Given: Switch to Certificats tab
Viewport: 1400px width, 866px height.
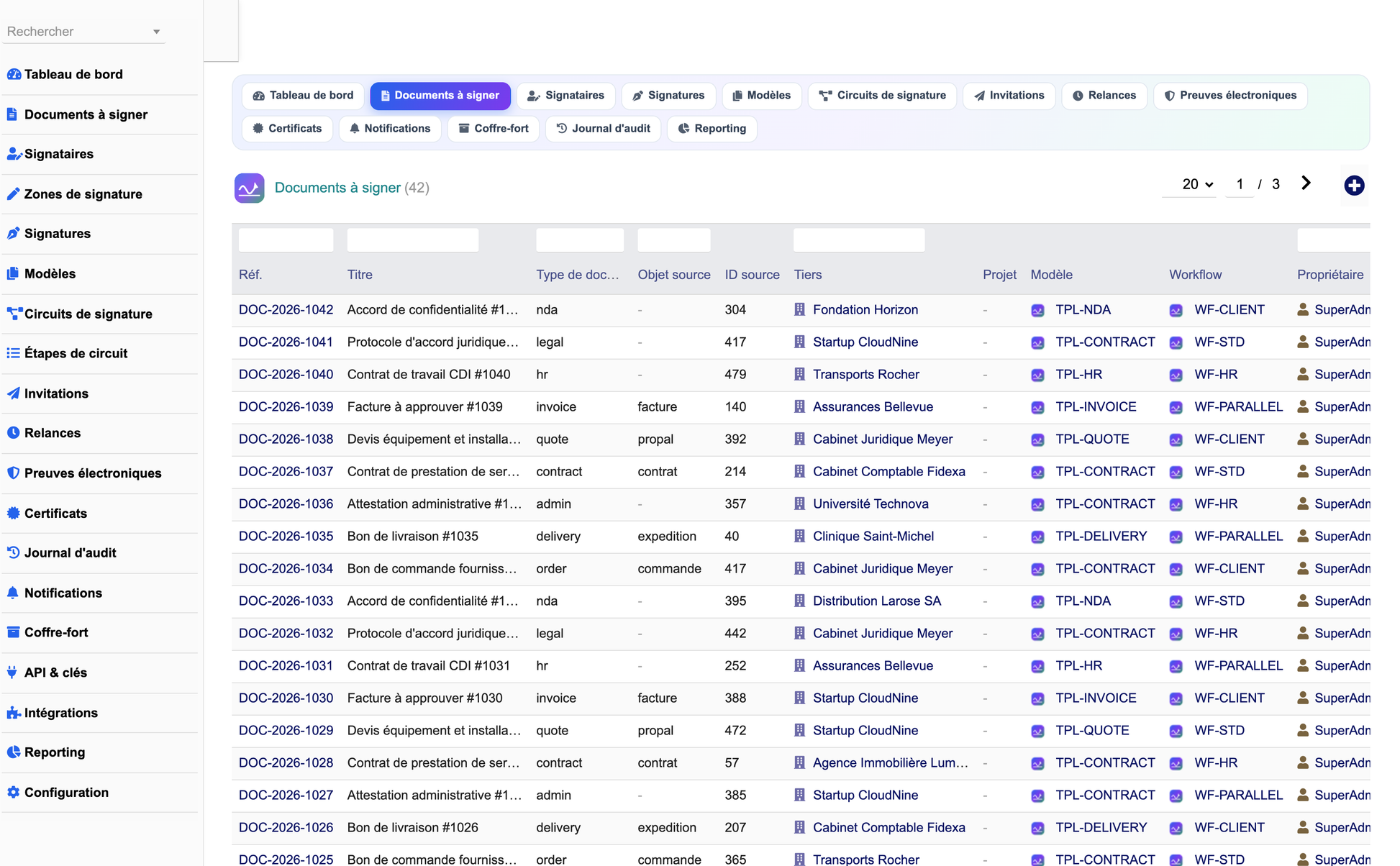Looking at the screenshot, I should [287, 129].
